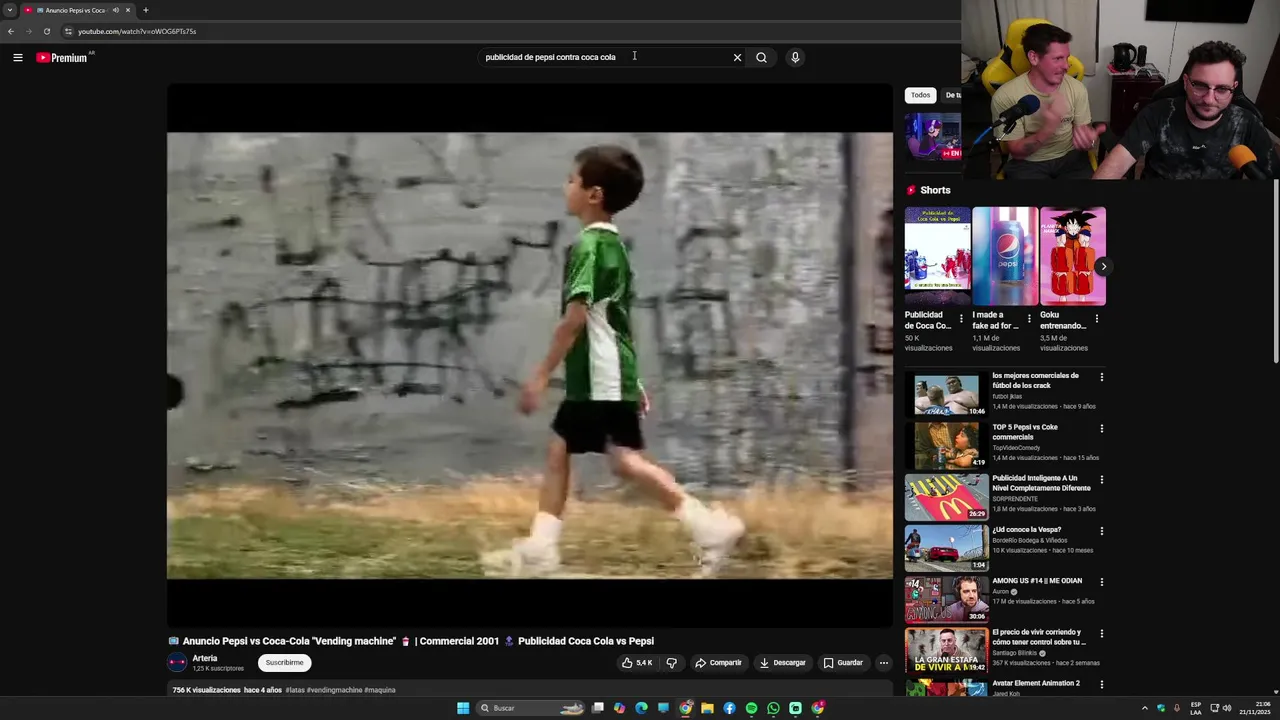This screenshot has height=720, width=1280.
Task: Open 'Avatar Element Animation 2' video title
Action: click(1036, 684)
